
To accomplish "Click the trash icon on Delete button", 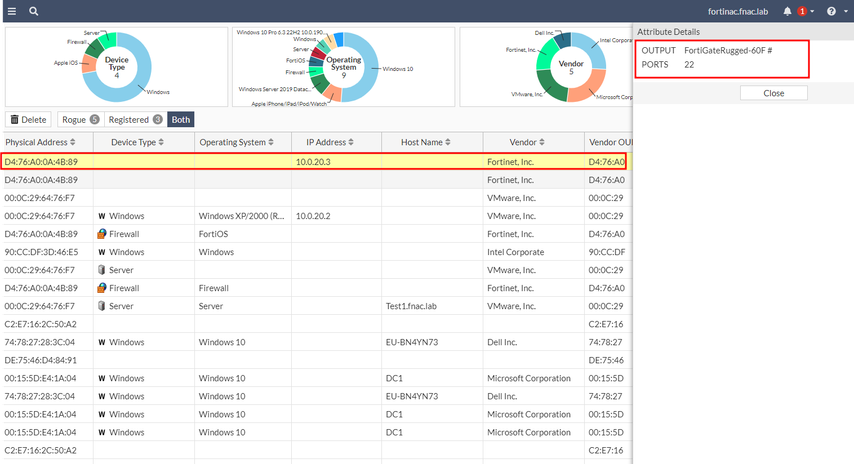I will (x=15, y=119).
